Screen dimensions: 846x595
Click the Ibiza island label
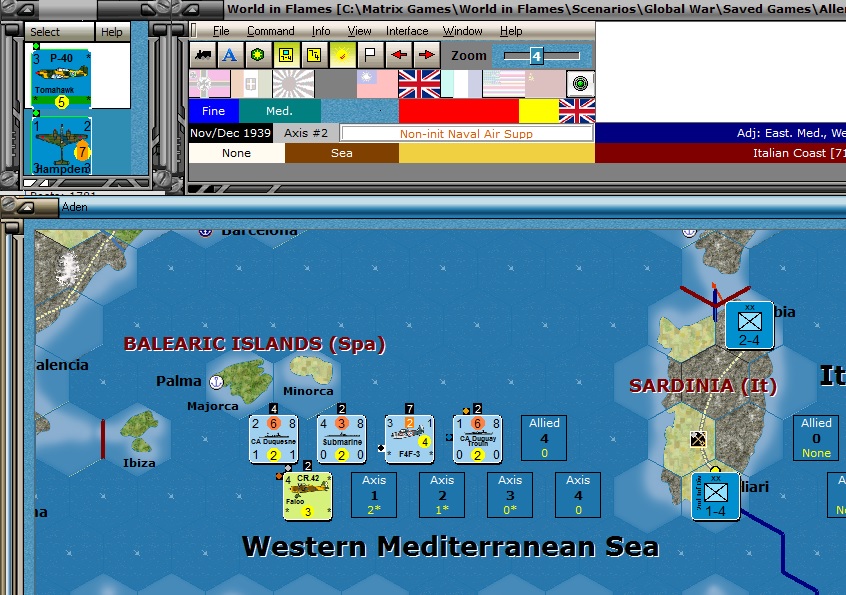pos(139,463)
